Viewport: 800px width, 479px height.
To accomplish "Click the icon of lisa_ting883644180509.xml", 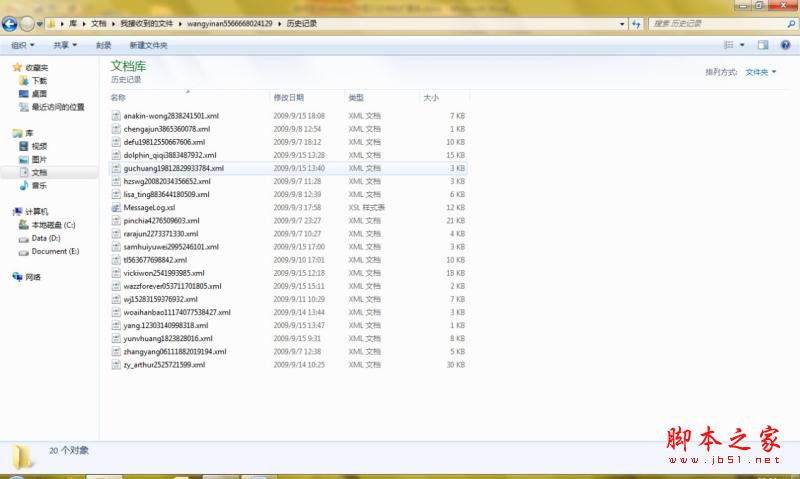I will click(116, 194).
